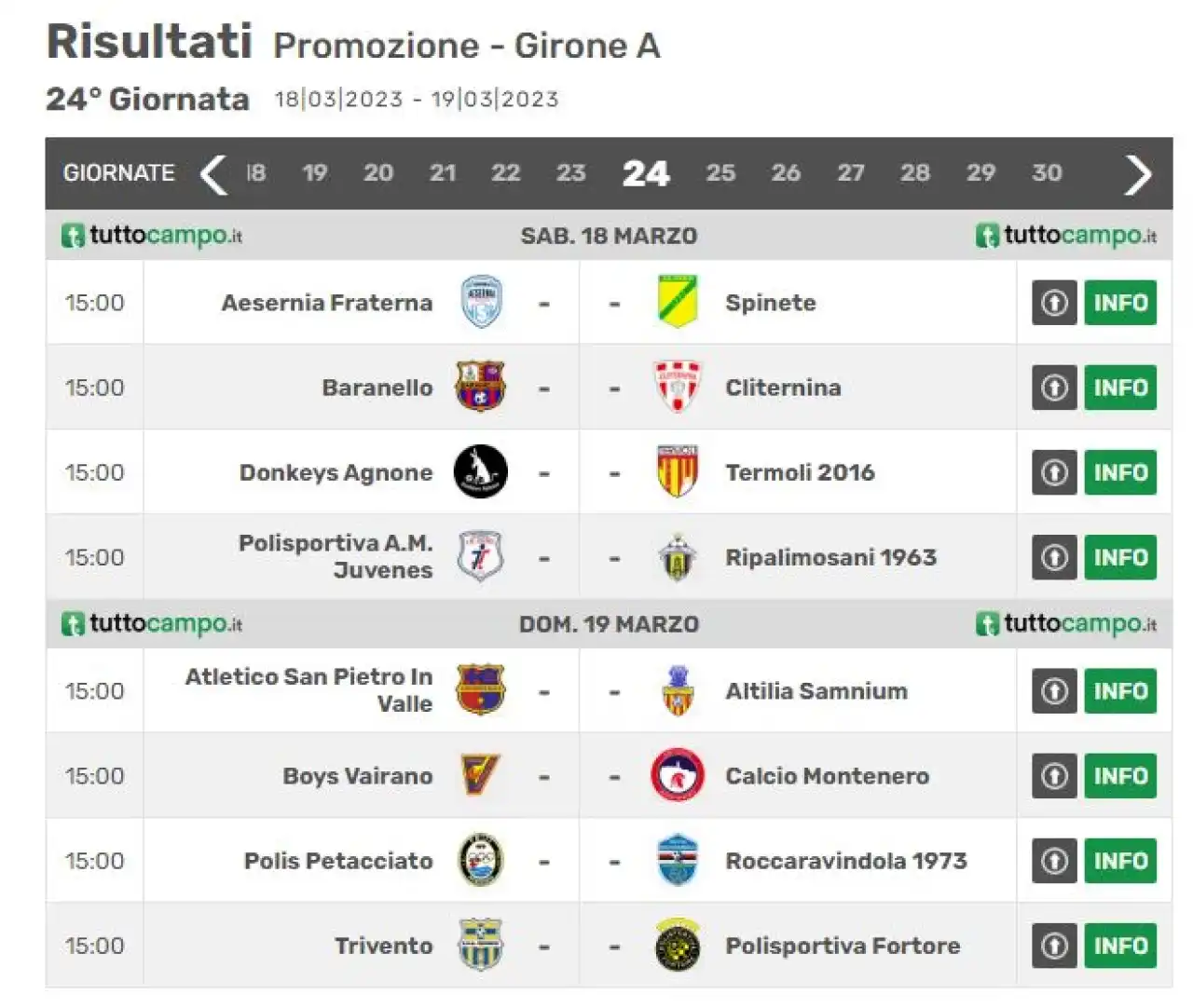Click the Roccaravindola 1973 crest
This screenshot has width=1193, height=1008.
pyautogui.click(x=678, y=860)
